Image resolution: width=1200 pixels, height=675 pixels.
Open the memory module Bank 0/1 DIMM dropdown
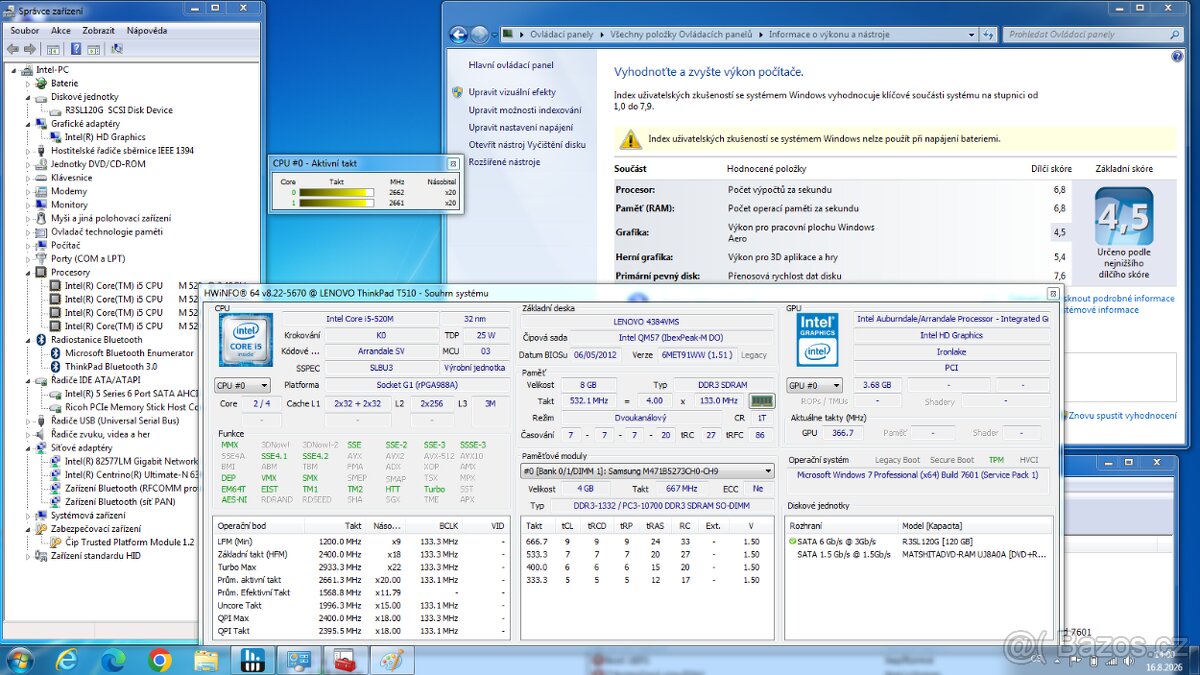point(648,471)
